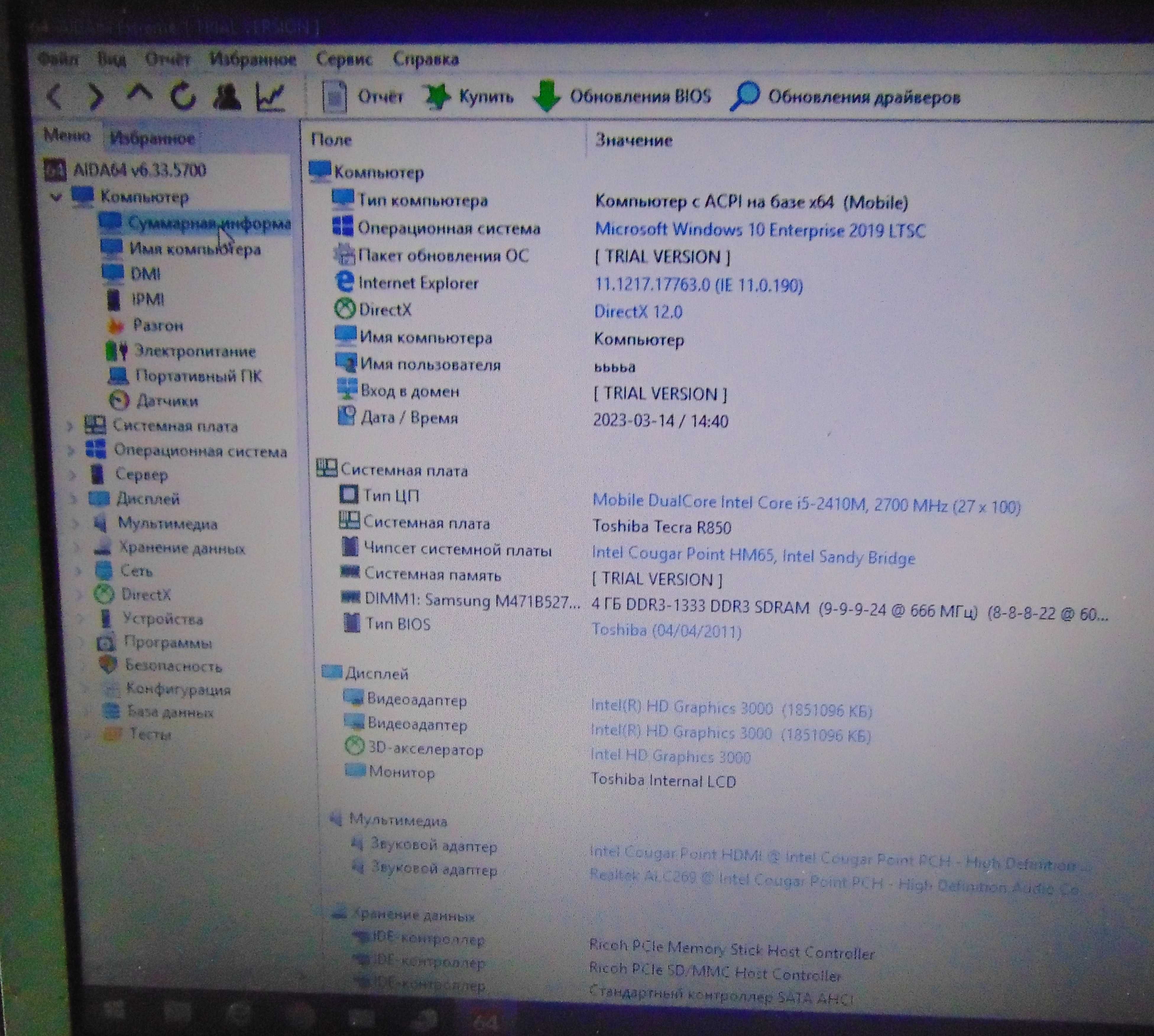Select the Toshiba Internal LCD monitor value
1154x1036 pixels.
pyautogui.click(x=663, y=780)
